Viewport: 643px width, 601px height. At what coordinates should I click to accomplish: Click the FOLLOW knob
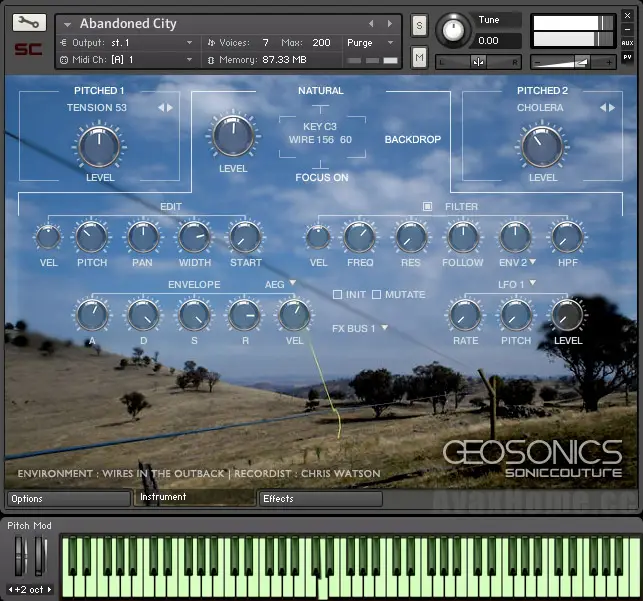(x=463, y=237)
